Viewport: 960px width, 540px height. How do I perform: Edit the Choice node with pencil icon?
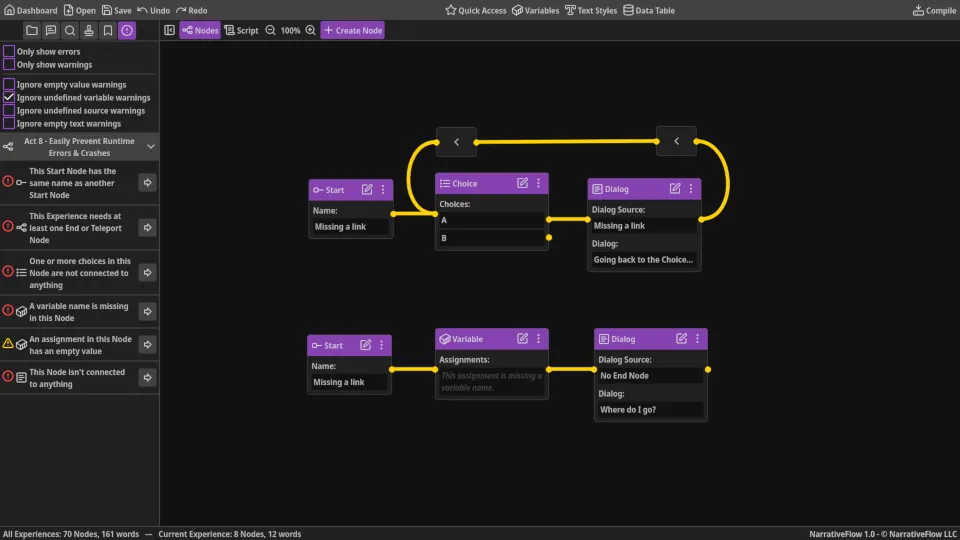(x=522, y=184)
